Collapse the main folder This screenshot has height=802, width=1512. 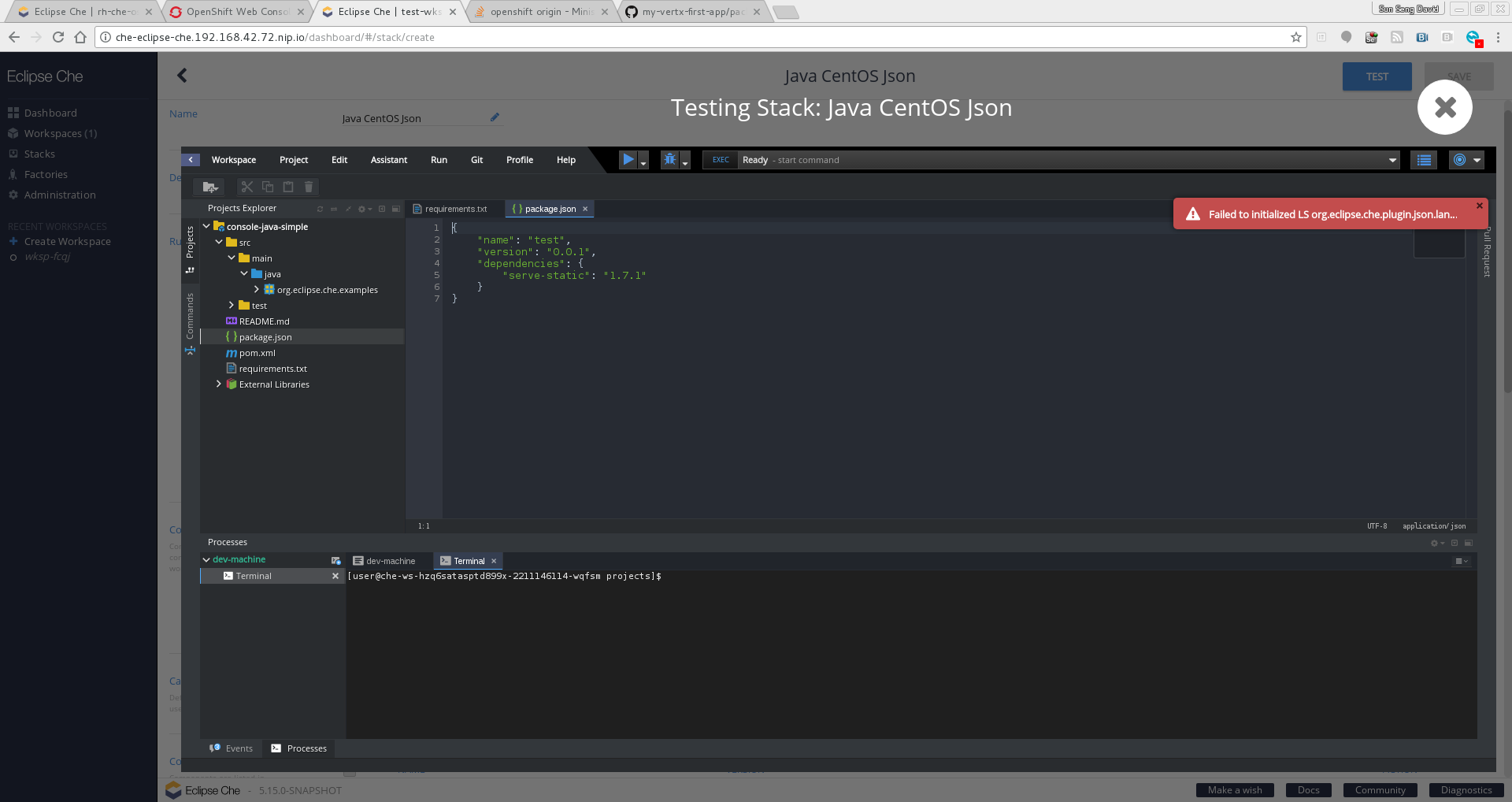232,258
